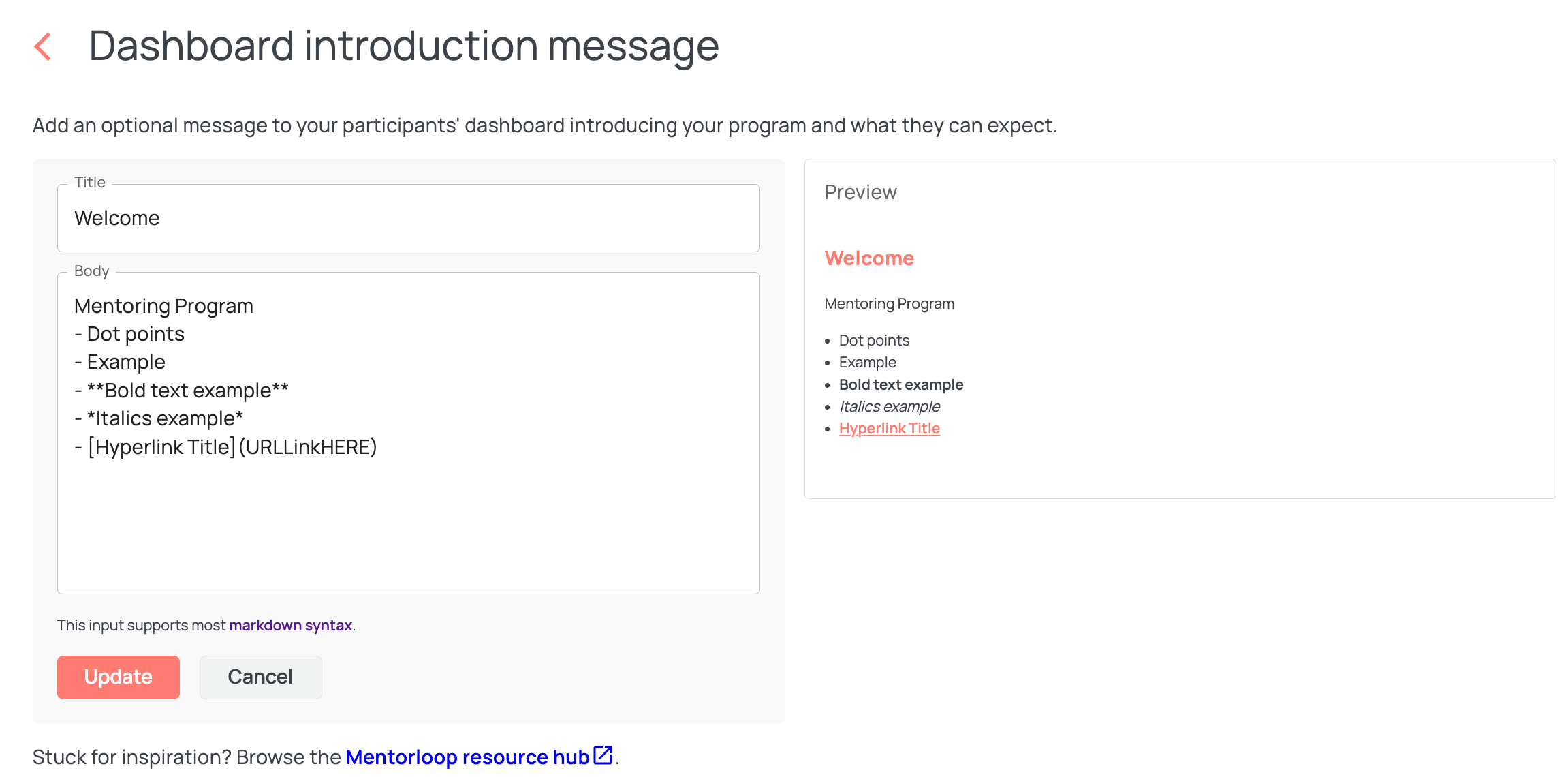
Task: Place cursor on the Italics example line
Action: click(x=159, y=418)
